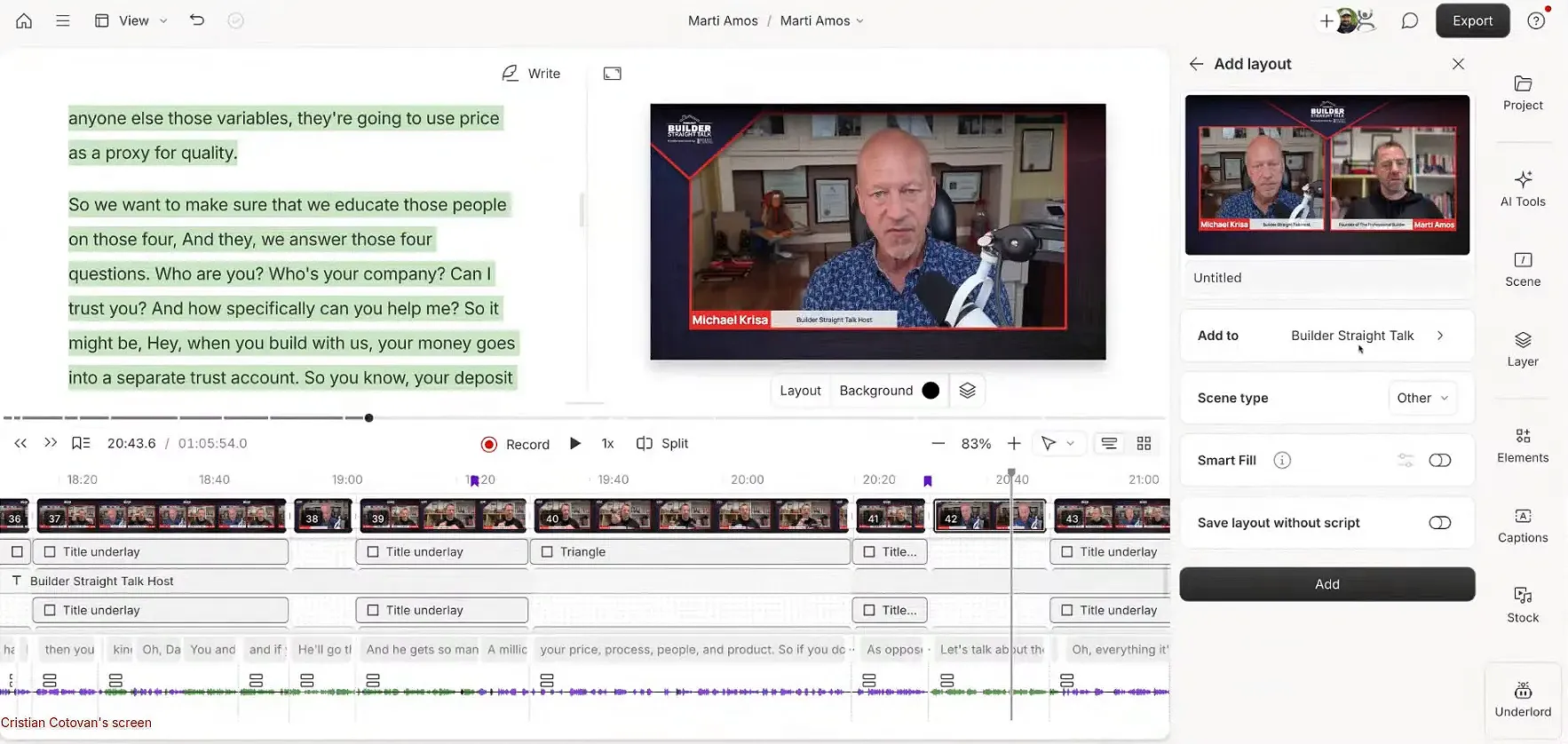Open the Stock sidebar panel
The height and width of the screenshot is (744, 1568).
click(x=1523, y=605)
